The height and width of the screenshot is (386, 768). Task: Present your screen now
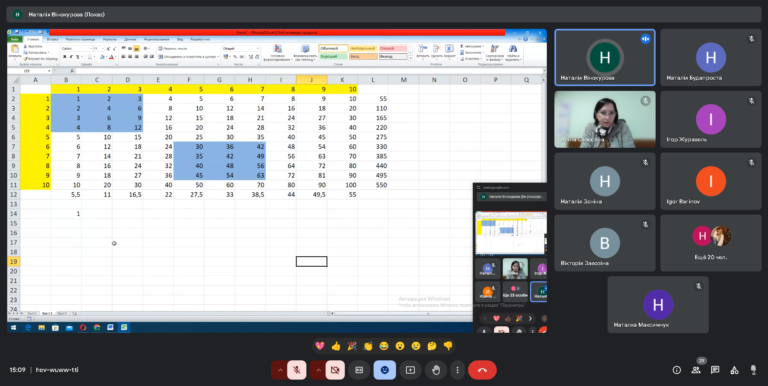(410, 370)
